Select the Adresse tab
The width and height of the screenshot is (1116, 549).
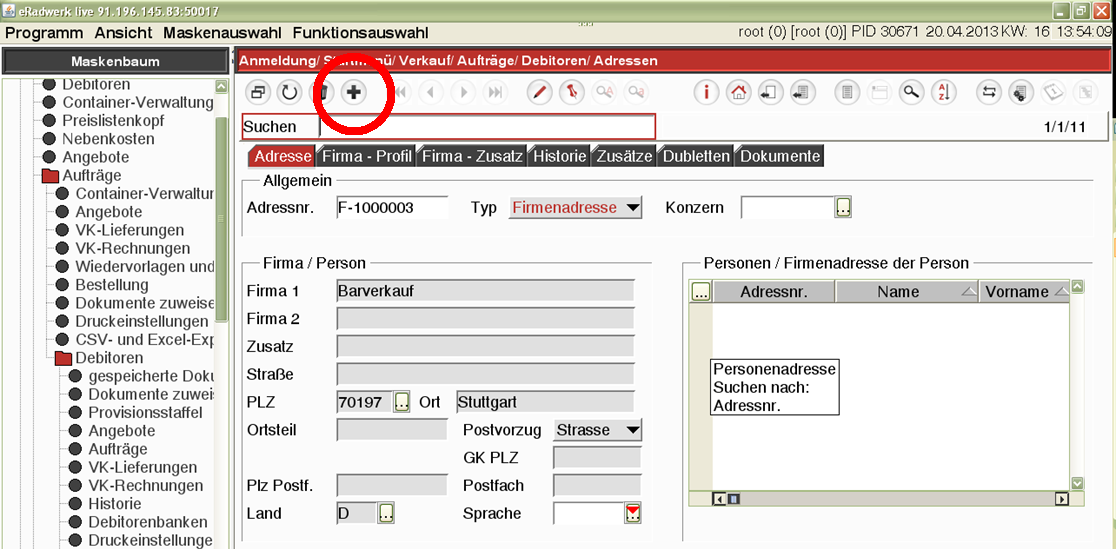point(281,156)
